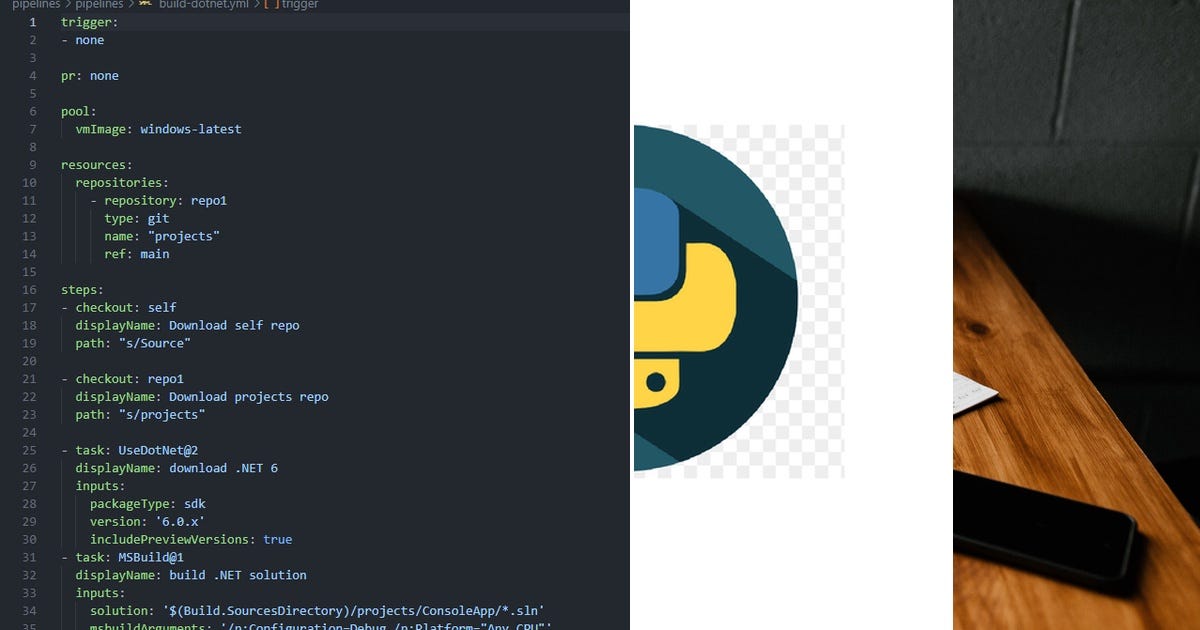
Task: Click 'packageType: sdk' line
Action: tap(148, 504)
